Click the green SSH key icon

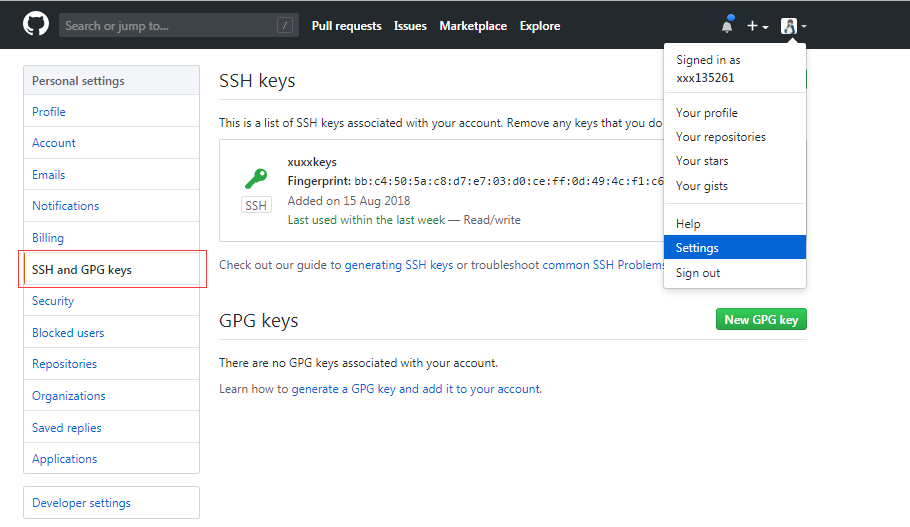[x=256, y=178]
